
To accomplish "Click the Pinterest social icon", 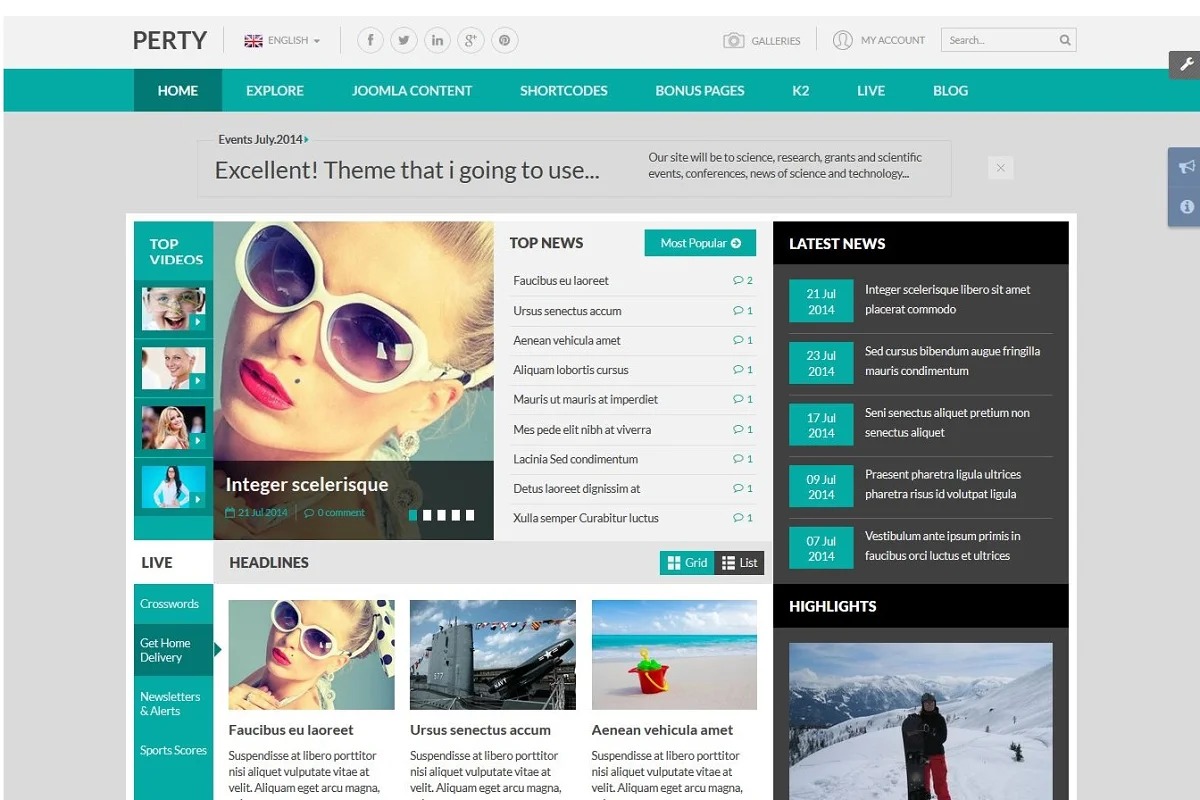I will (x=505, y=41).
